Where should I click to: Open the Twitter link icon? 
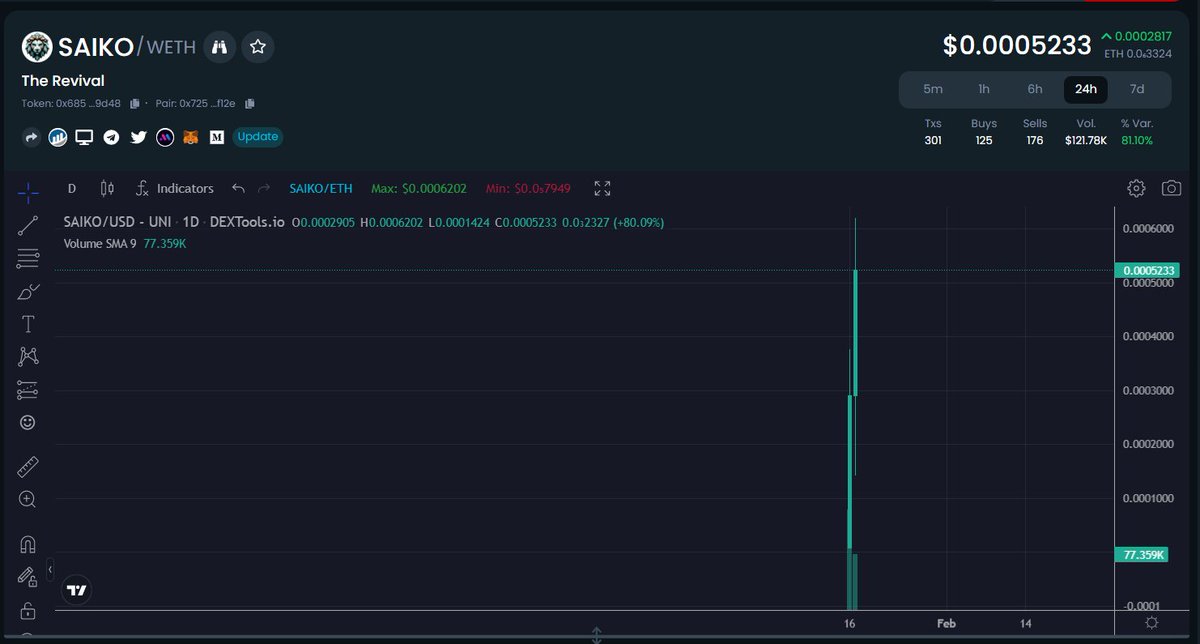(138, 137)
